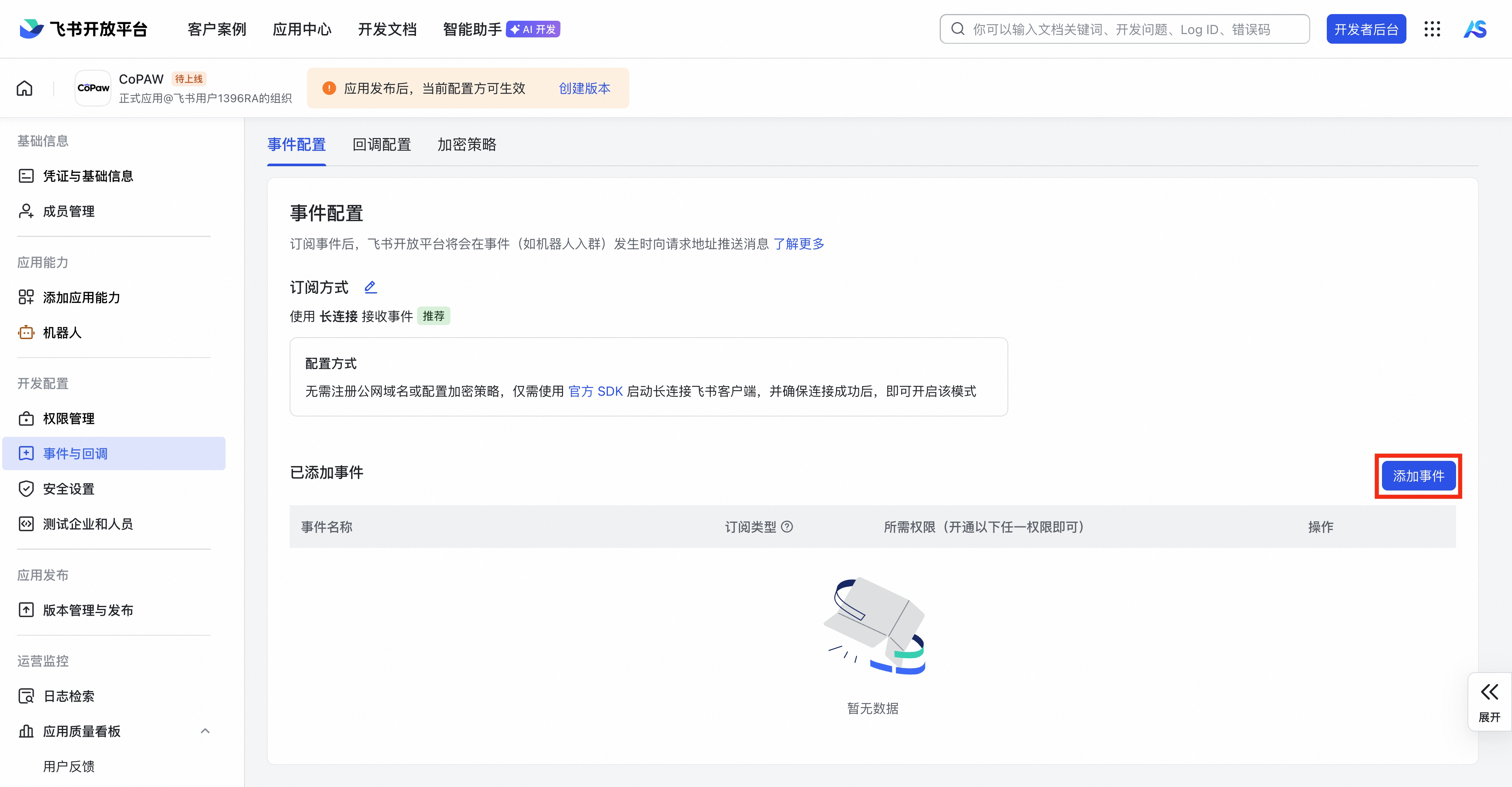1512x787 pixels.
Task: Click the 添加事件 button
Action: 1418,476
